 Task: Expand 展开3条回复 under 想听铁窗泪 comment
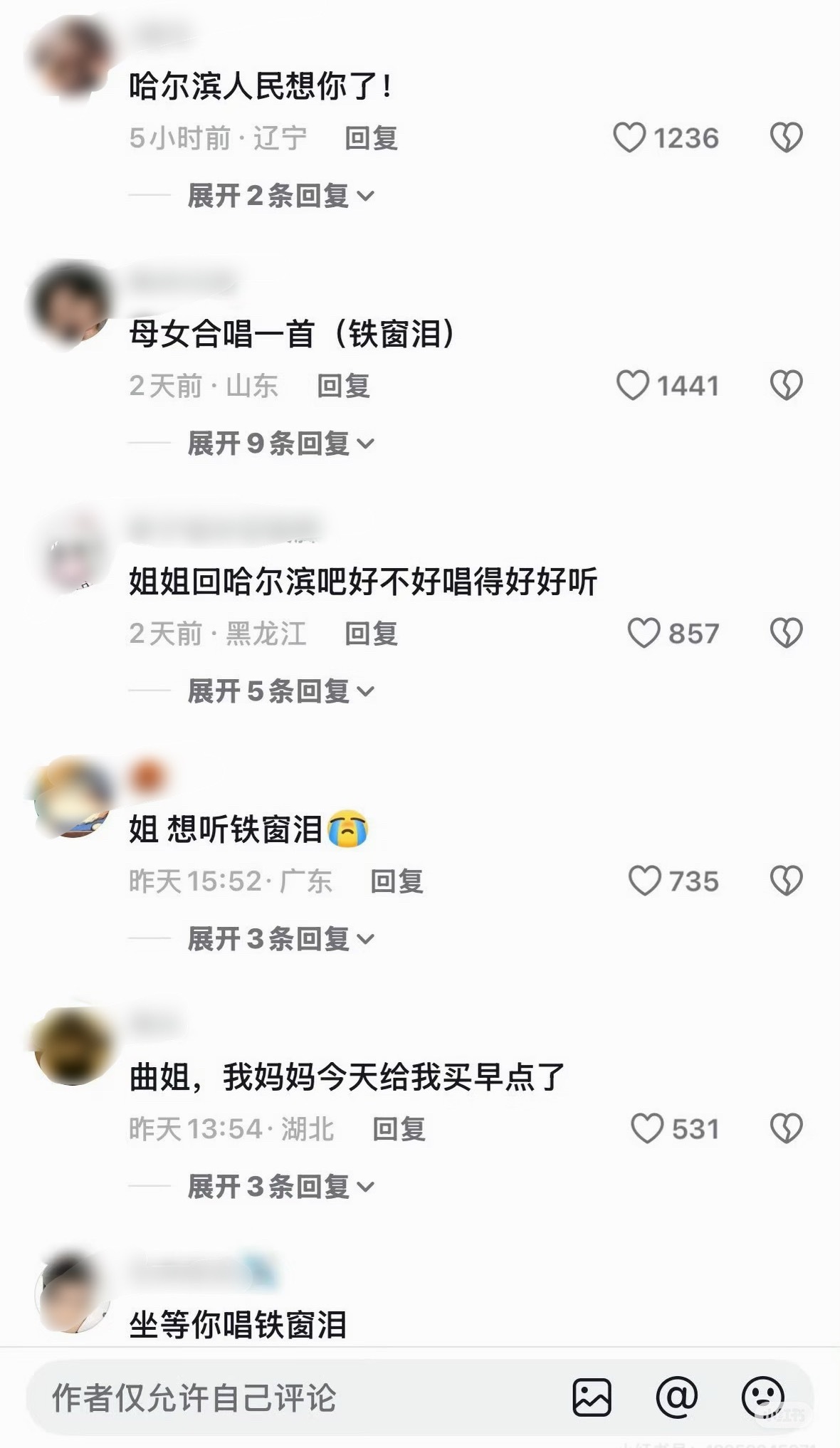click(281, 939)
